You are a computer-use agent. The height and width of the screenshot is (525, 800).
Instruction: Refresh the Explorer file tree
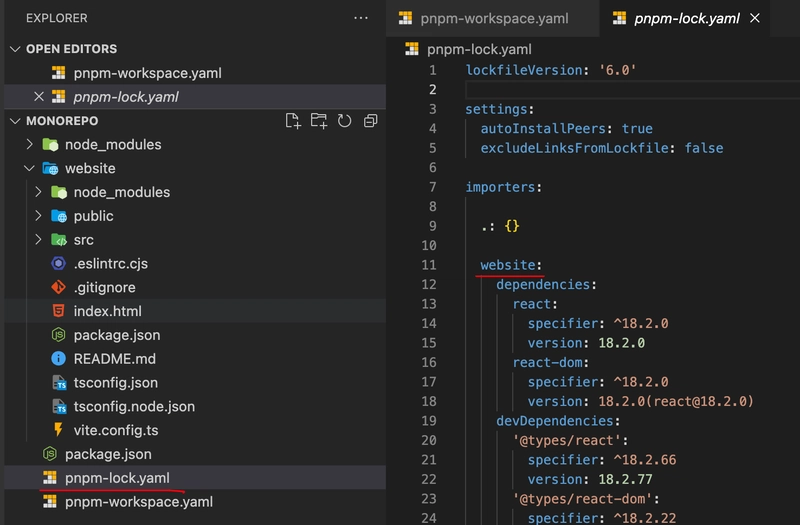[344, 121]
